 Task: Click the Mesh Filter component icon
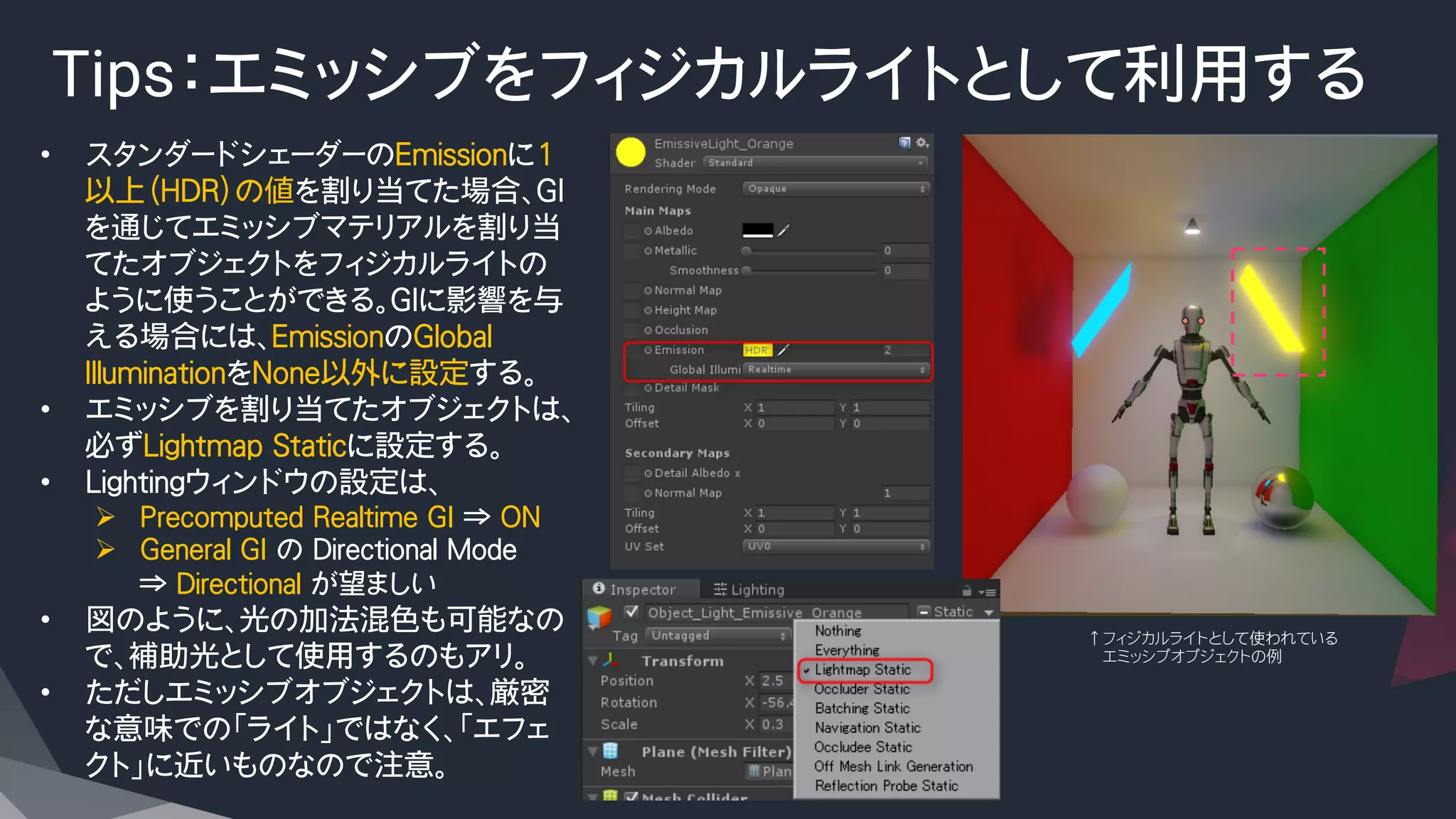[611, 751]
